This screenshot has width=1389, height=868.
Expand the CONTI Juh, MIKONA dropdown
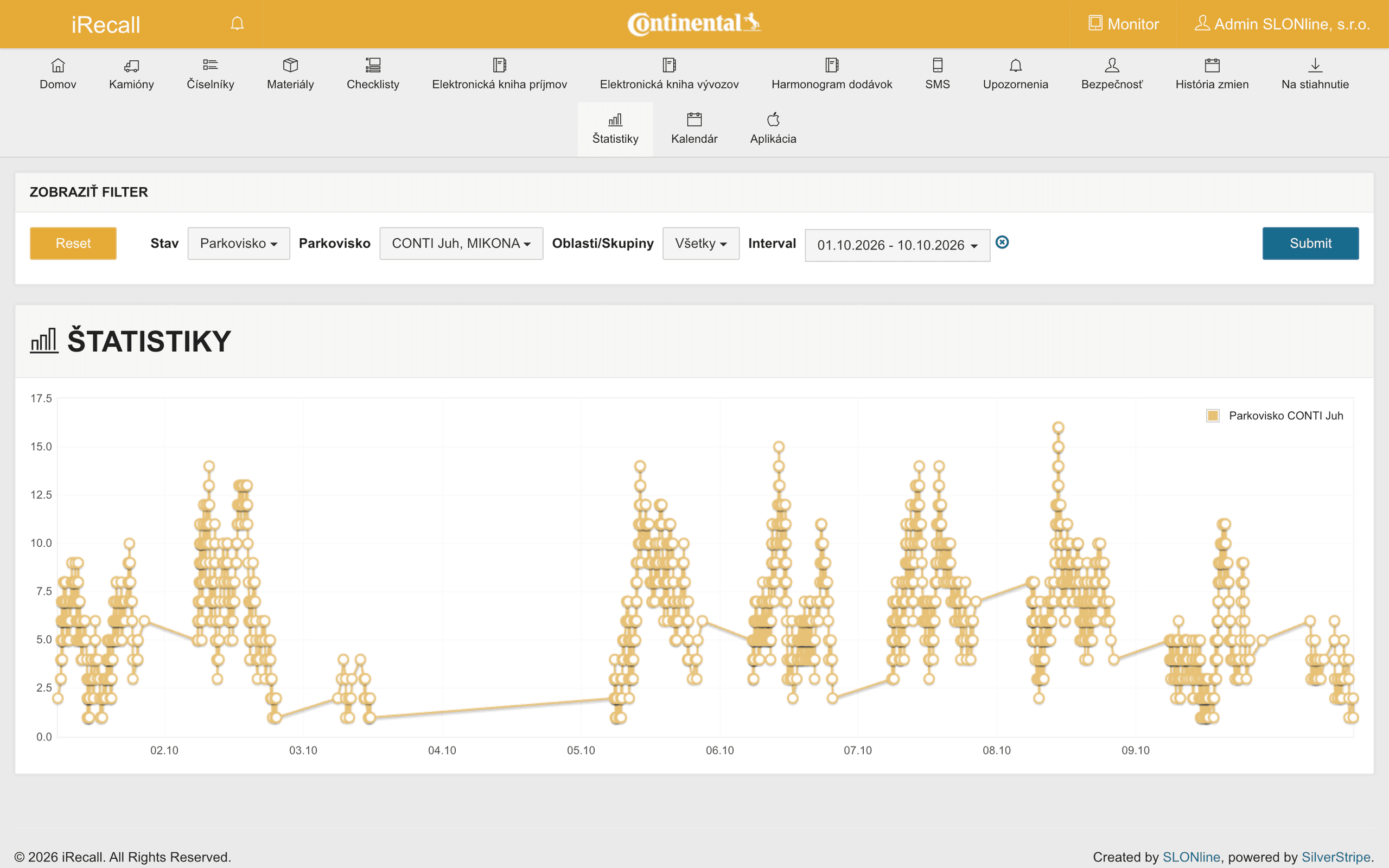click(461, 244)
